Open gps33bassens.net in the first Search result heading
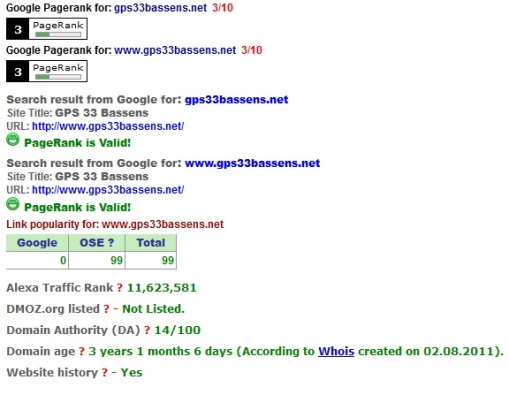Image resolution: width=509 pixels, height=395 pixels. coord(236,100)
